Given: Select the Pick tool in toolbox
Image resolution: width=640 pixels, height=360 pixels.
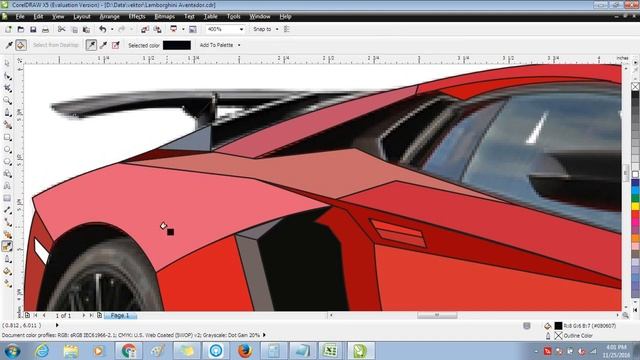Looking at the screenshot, I should 7,64.
